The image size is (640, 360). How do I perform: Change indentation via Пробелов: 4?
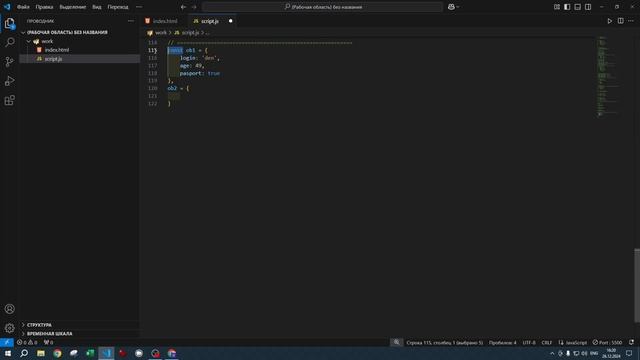(502, 342)
